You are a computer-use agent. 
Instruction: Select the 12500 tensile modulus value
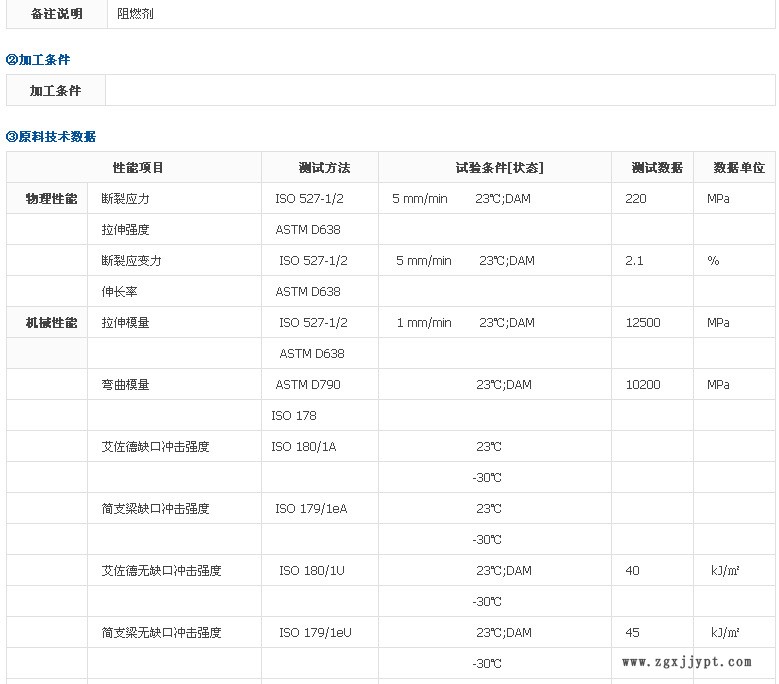point(642,323)
